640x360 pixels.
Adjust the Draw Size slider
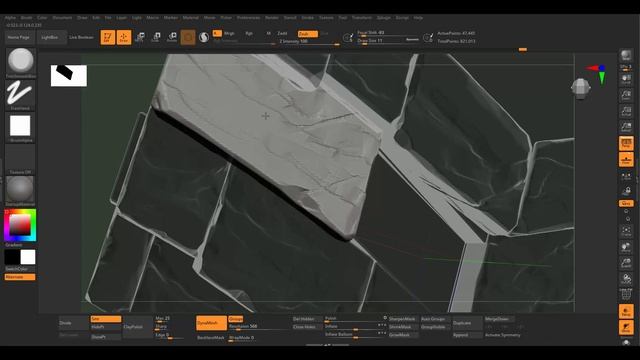388,41
